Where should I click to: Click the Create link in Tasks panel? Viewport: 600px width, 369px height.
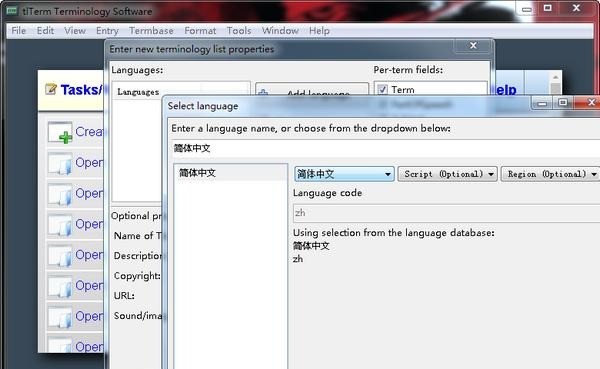click(x=89, y=132)
